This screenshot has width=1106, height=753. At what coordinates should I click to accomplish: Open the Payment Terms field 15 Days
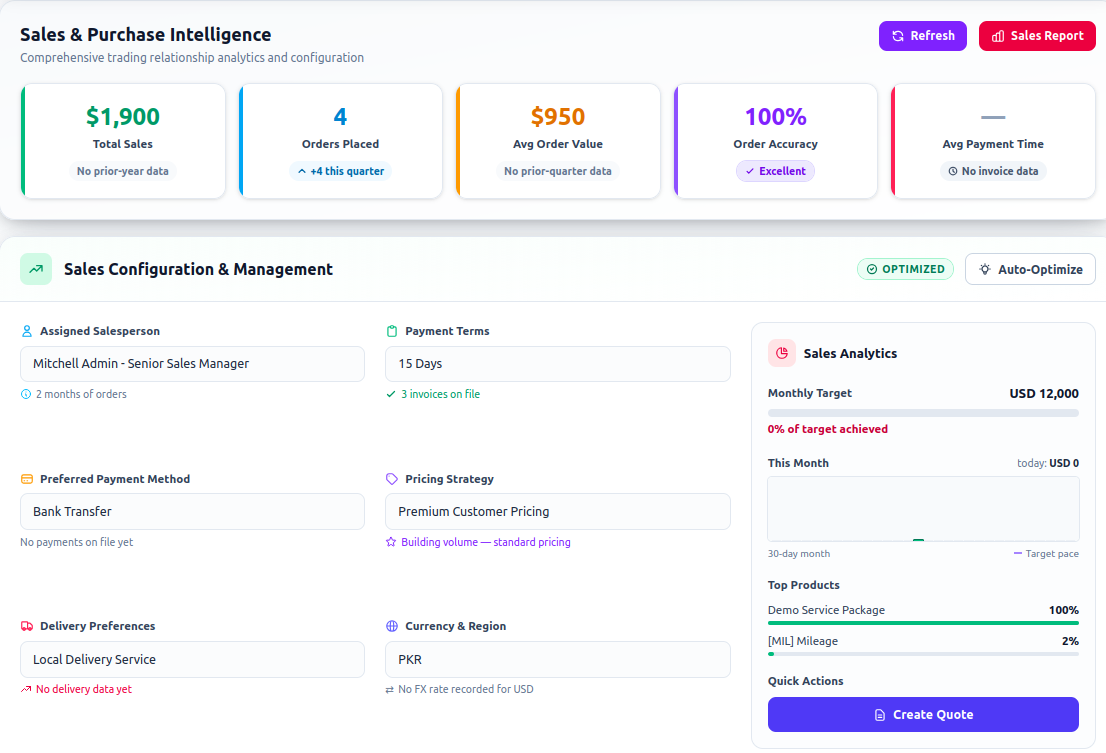click(558, 364)
